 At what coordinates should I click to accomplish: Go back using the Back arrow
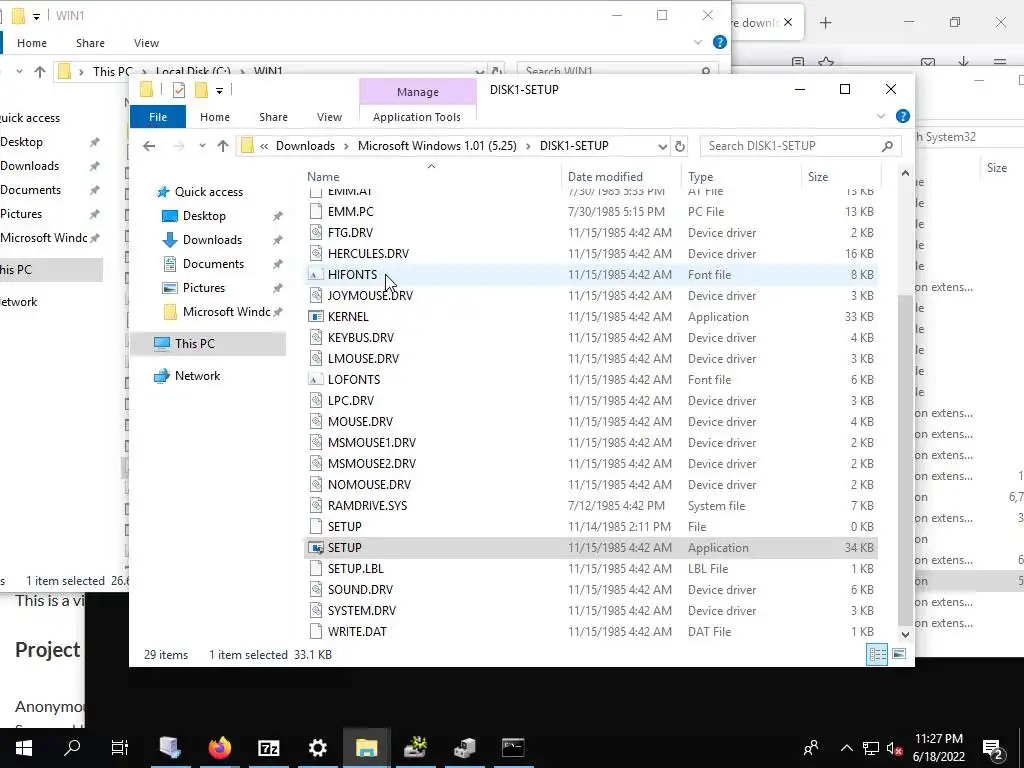149,146
